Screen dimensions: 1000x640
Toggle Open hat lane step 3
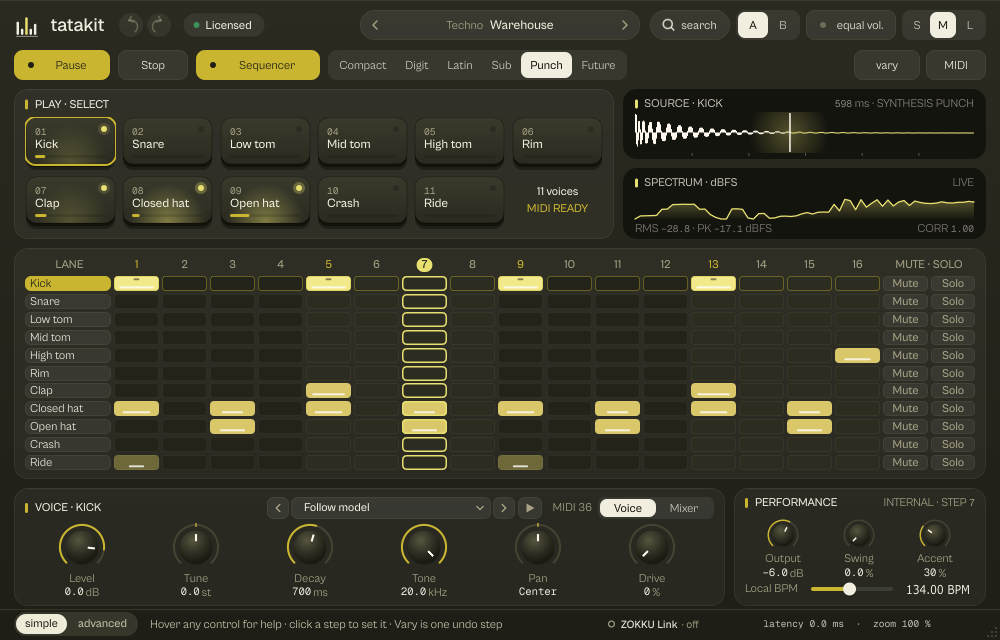click(x=232, y=426)
